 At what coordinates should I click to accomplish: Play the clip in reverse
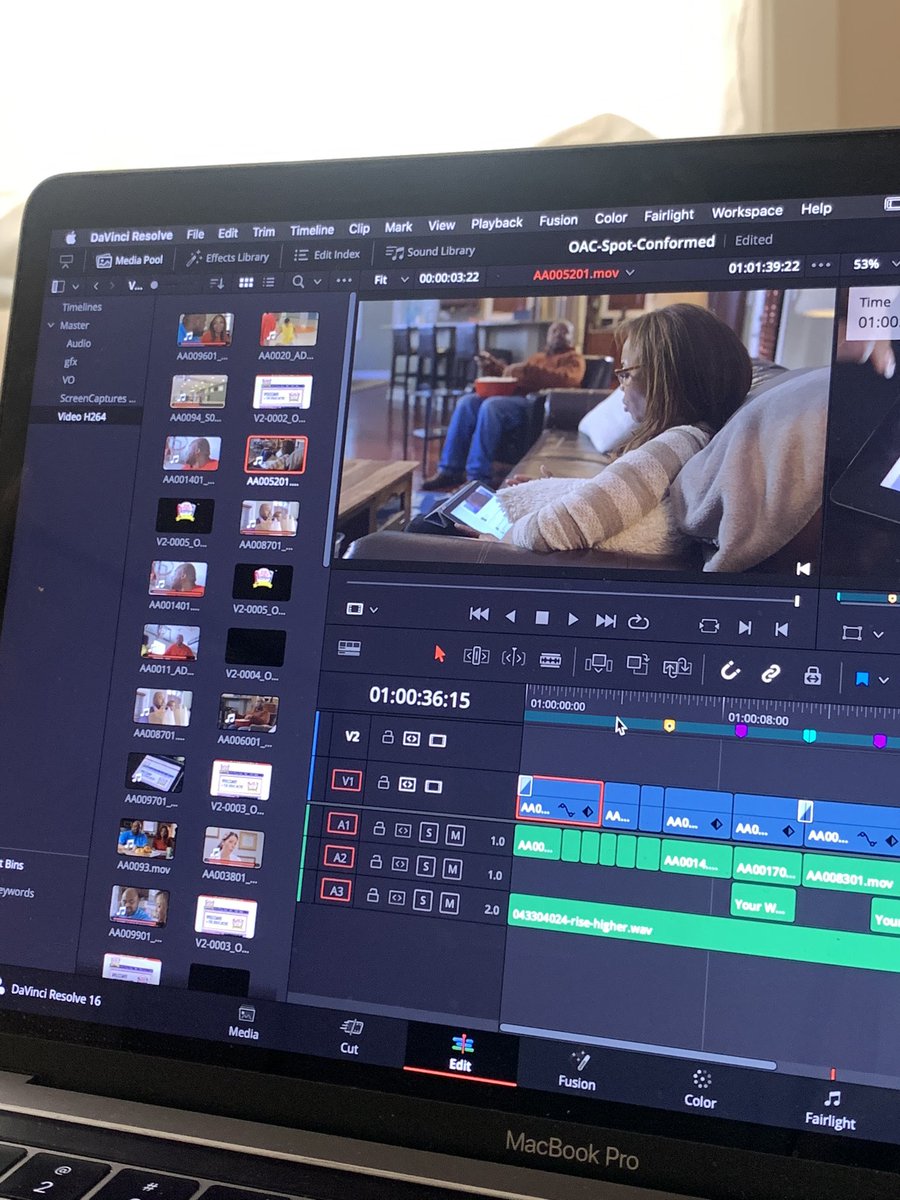(510, 618)
